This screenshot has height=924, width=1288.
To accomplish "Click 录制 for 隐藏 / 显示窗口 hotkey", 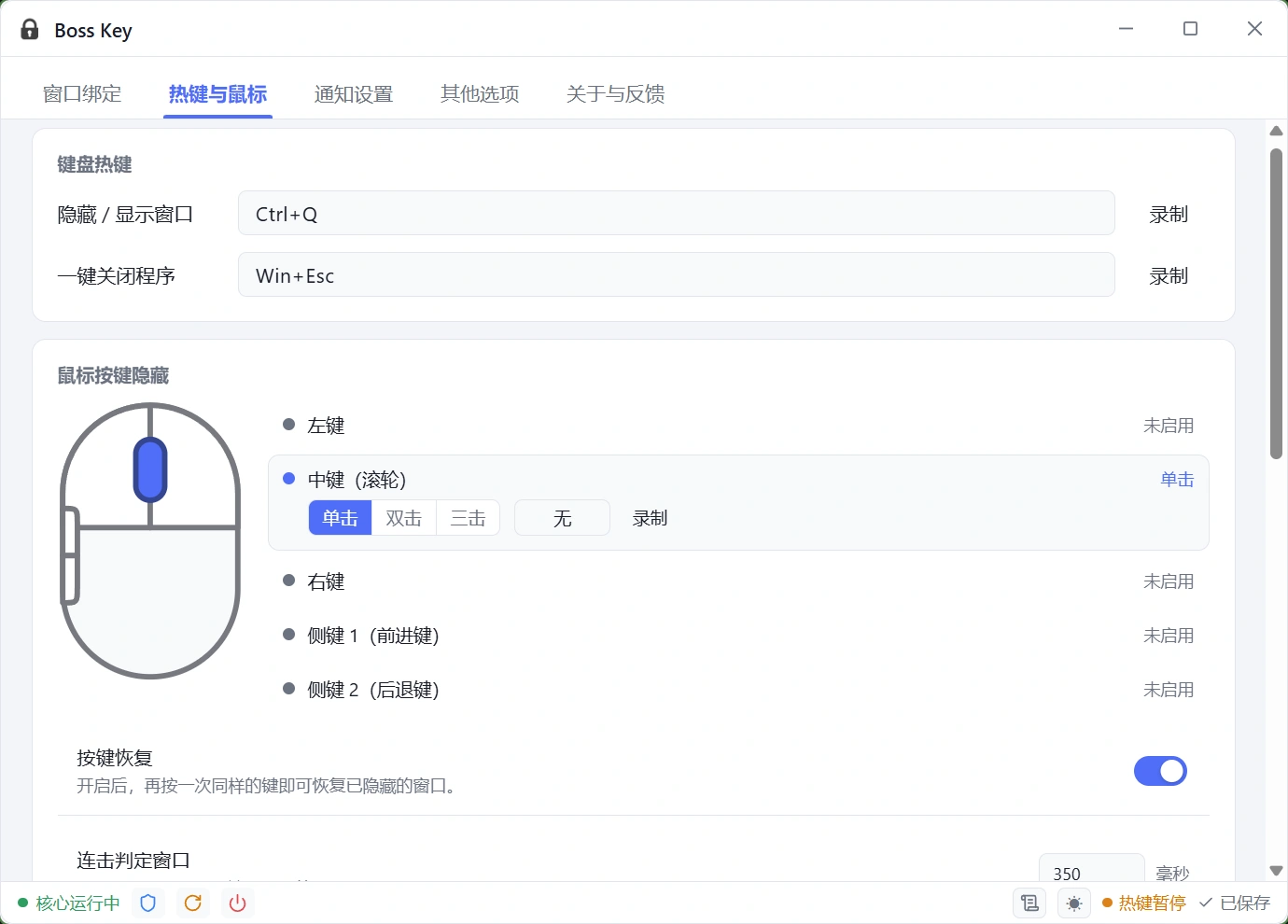I will click(1169, 215).
